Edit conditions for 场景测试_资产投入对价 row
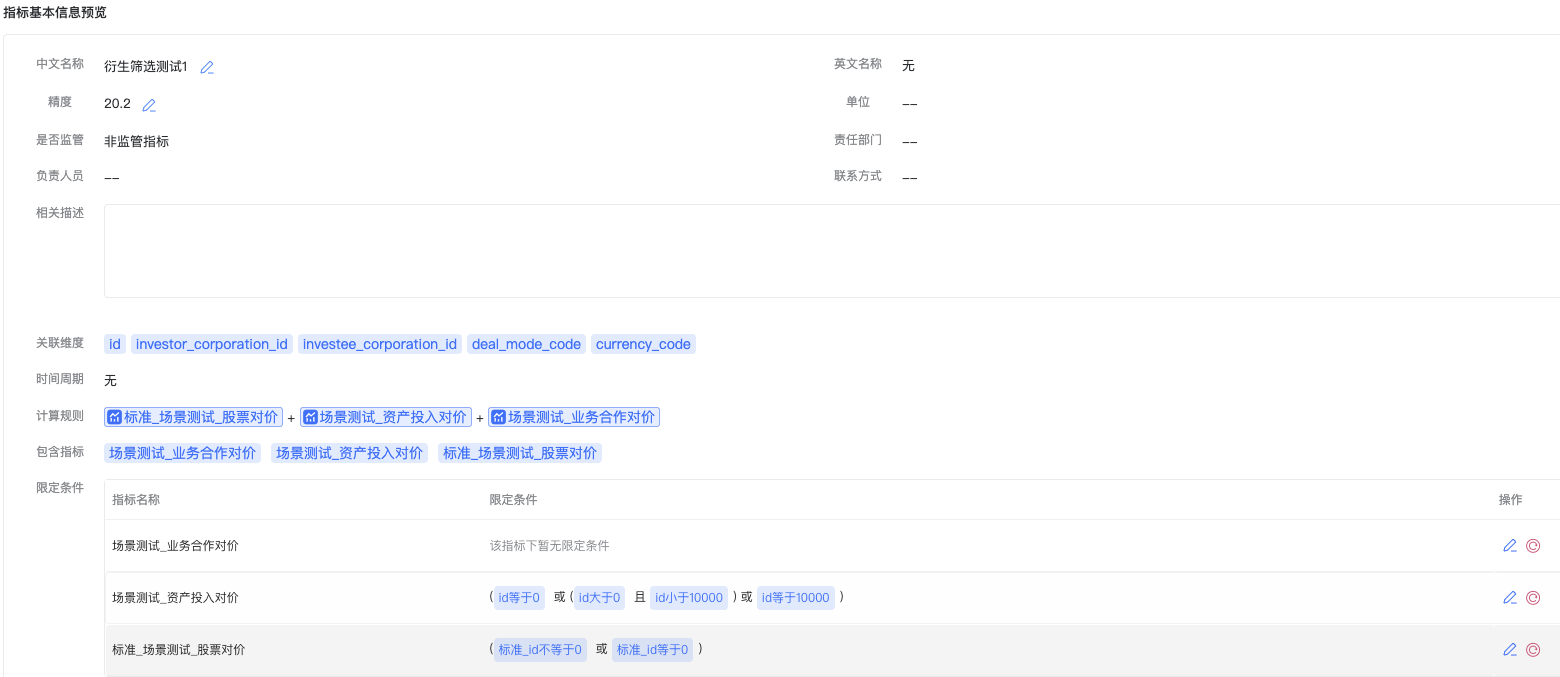1560x677 pixels. (1510, 598)
